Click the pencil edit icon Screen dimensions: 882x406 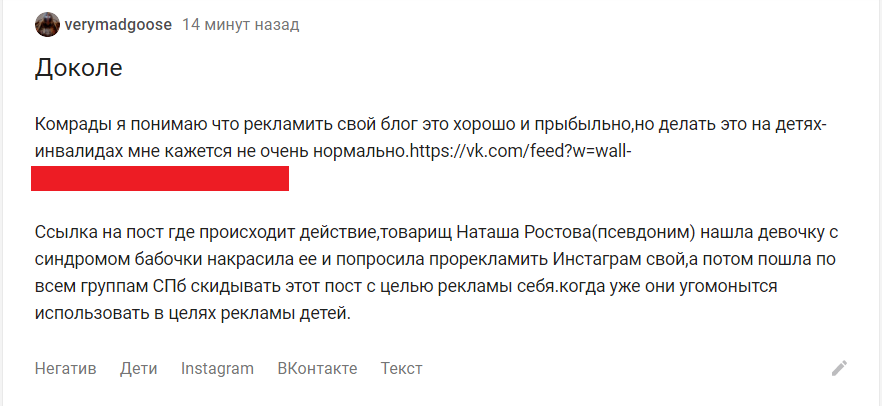point(839,368)
